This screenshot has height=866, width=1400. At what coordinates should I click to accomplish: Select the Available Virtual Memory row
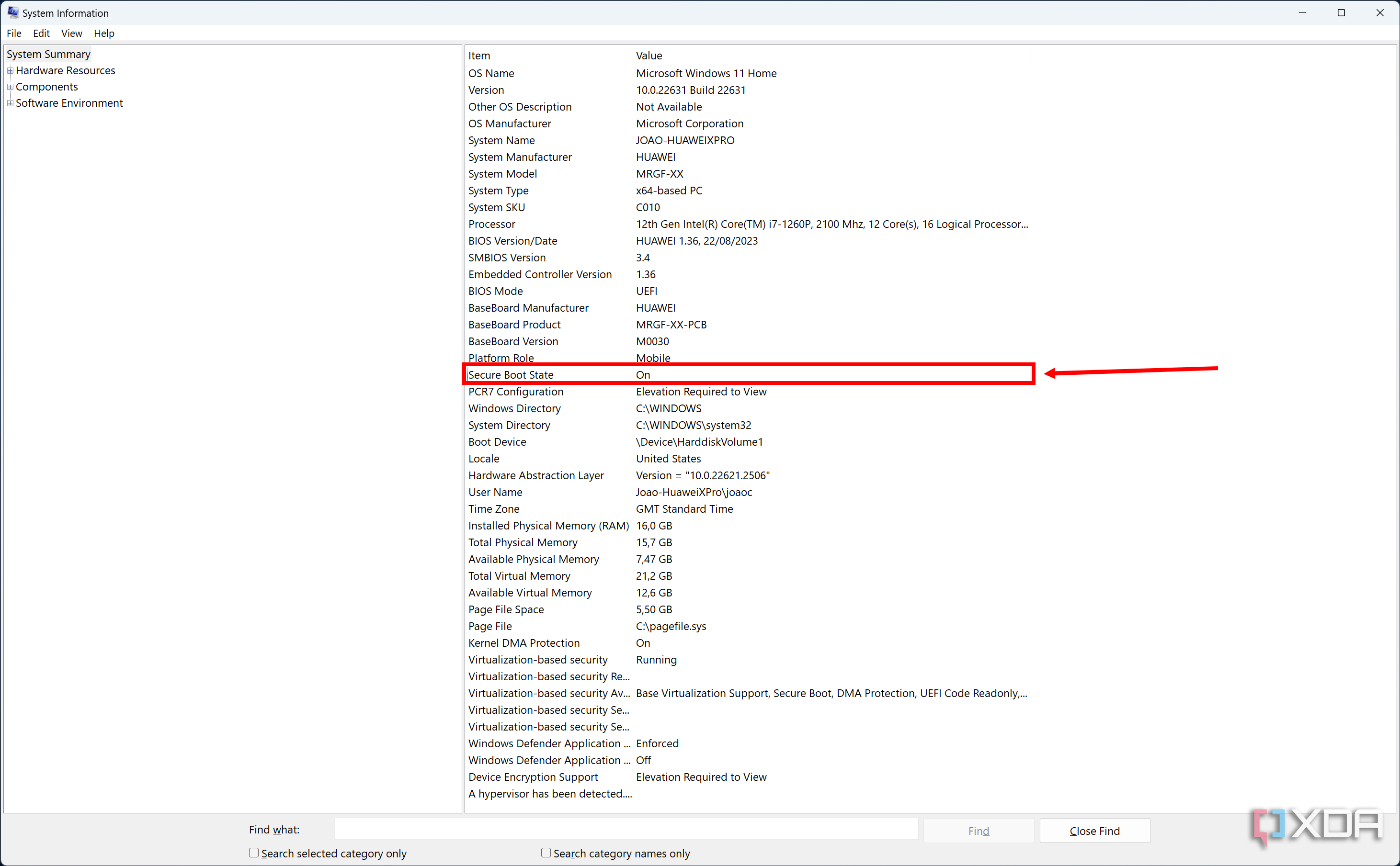tap(748, 593)
